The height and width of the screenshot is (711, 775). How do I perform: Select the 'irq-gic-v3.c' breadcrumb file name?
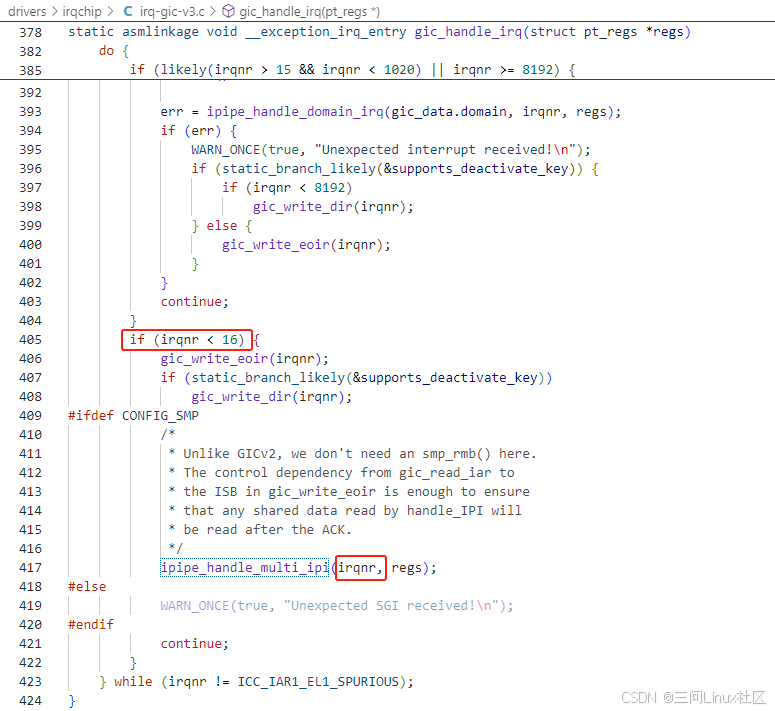[172, 11]
